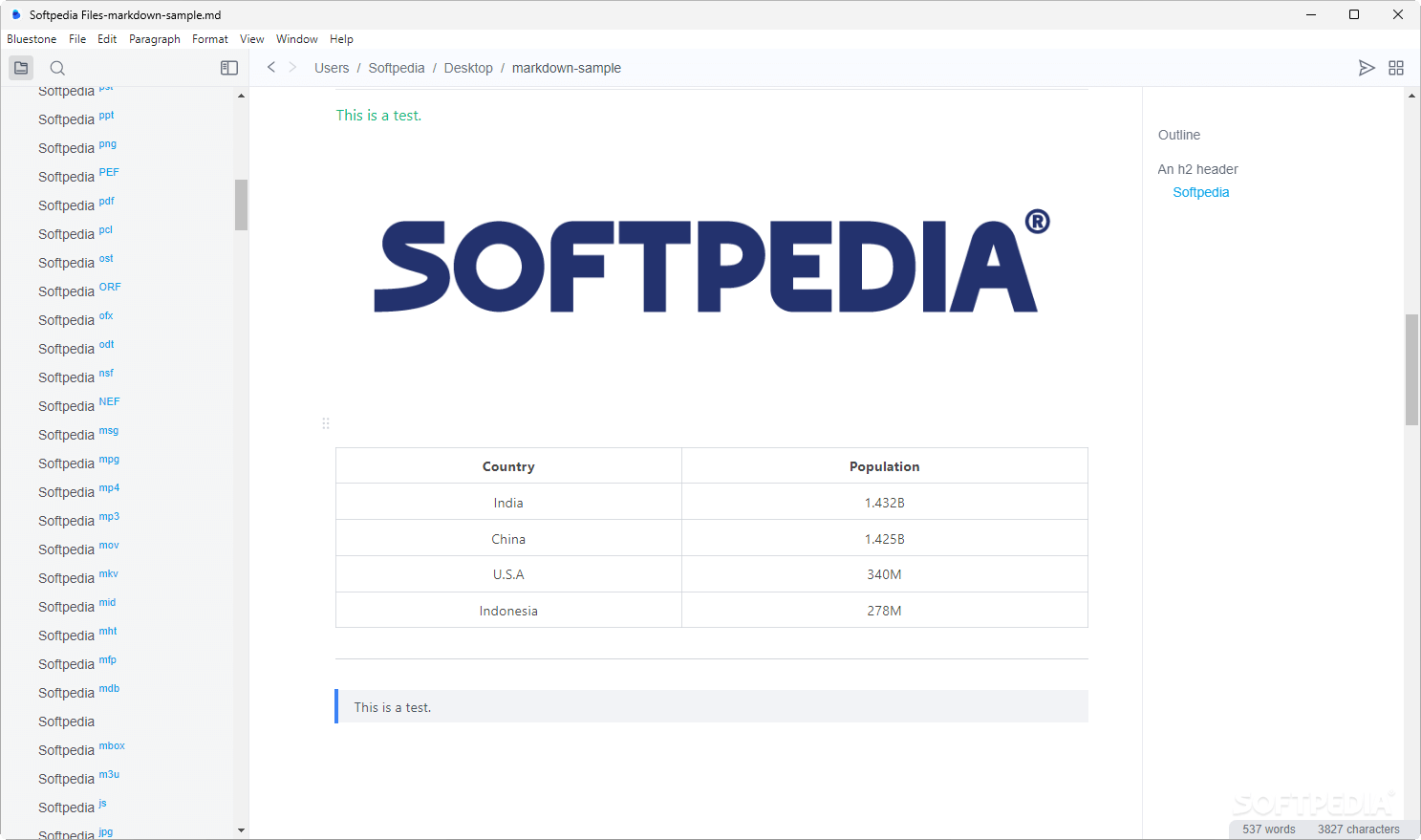1421x840 pixels.
Task: Open the grid view icon
Action: click(x=1396, y=68)
